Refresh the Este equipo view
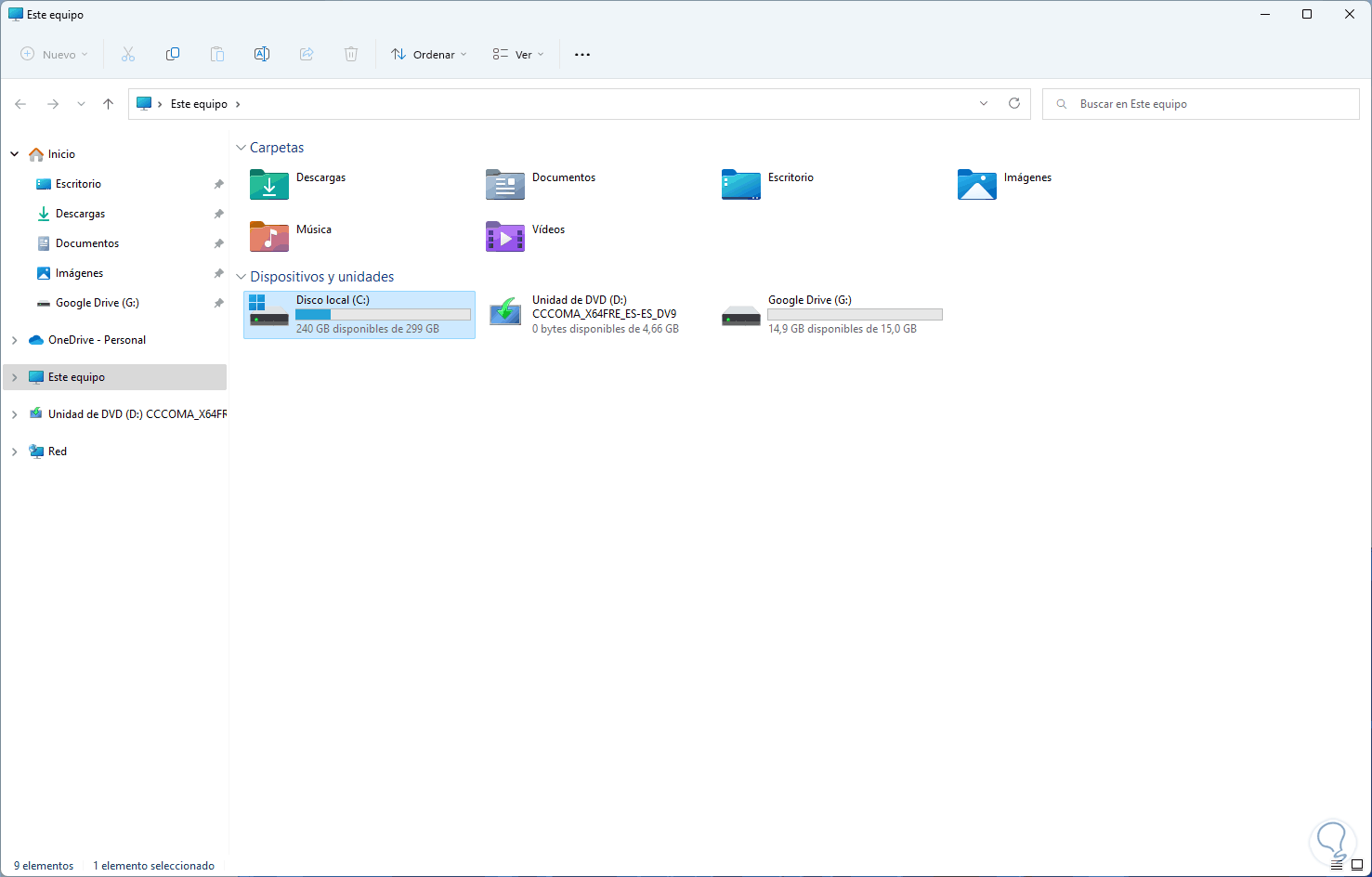Image resolution: width=1372 pixels, height=877 pixels. click(x=1014, y=103)
